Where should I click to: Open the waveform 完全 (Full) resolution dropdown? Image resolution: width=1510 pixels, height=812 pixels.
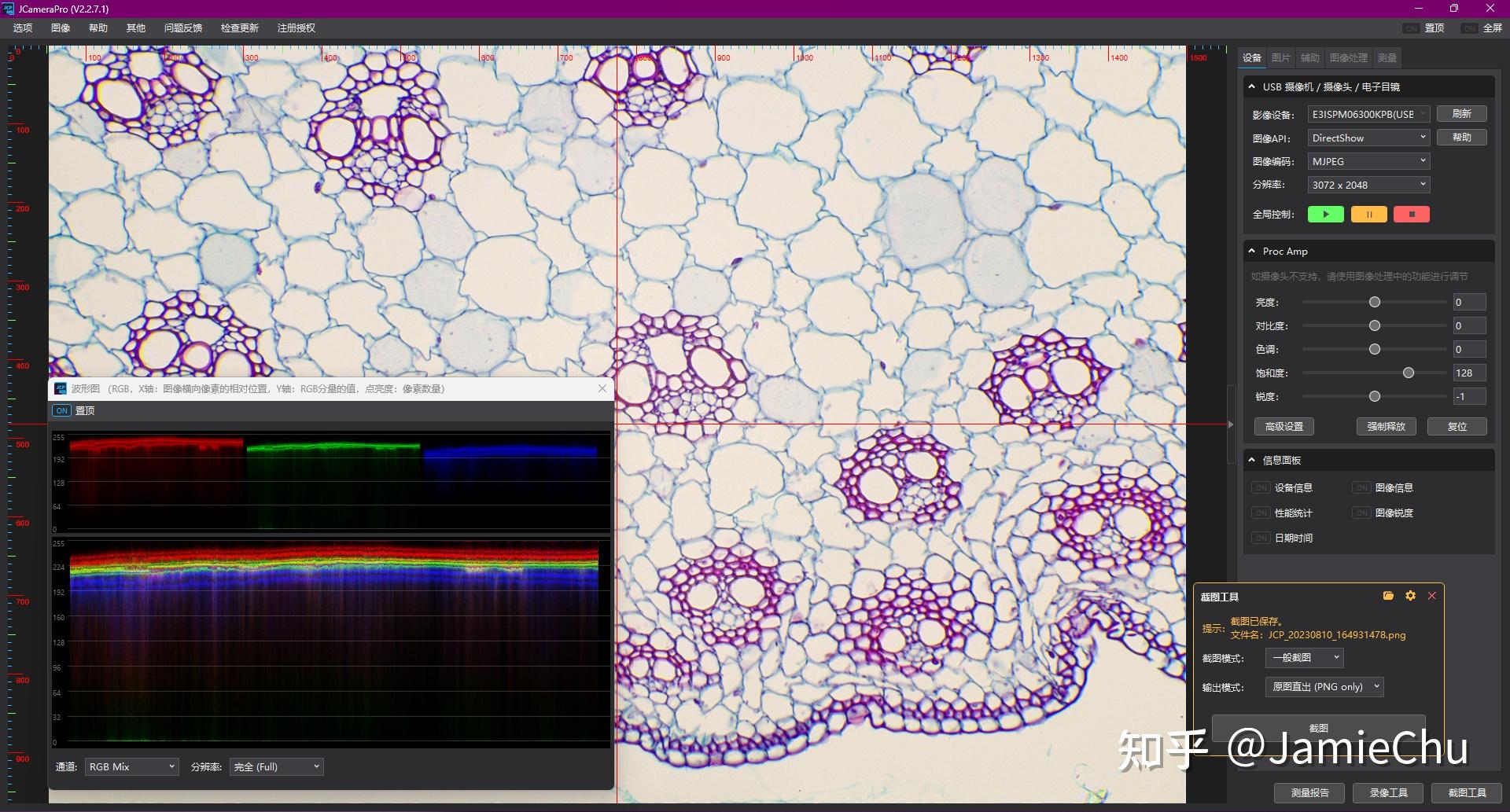[277, 766]
